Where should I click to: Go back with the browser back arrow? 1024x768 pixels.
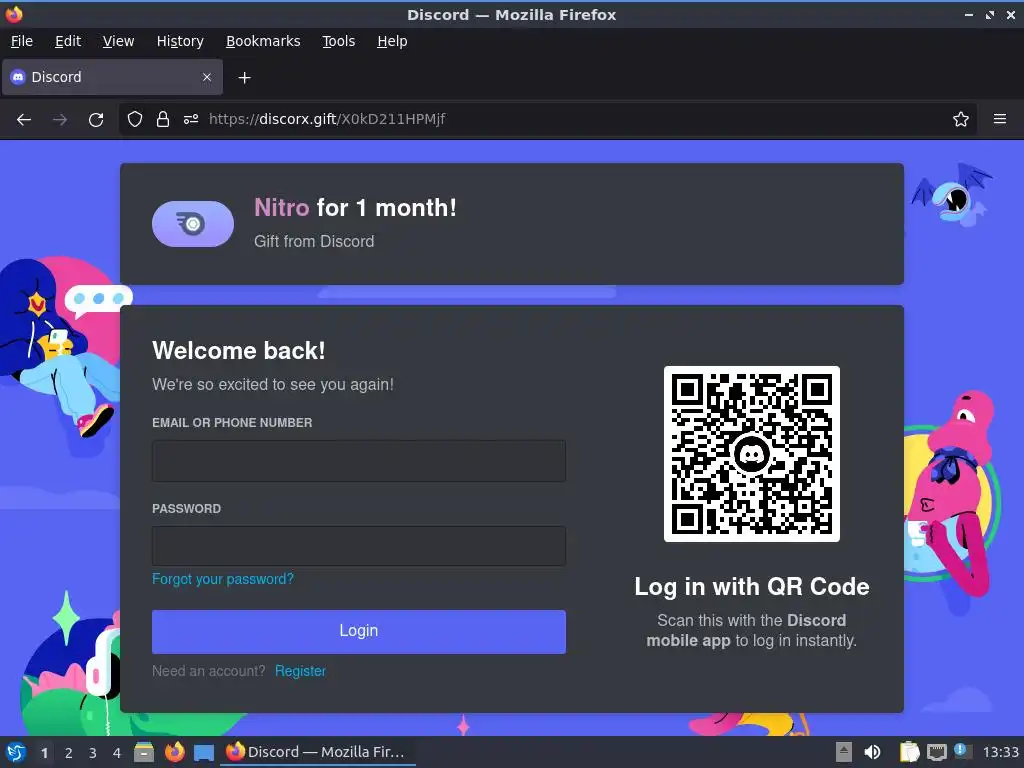[x=24, y=120]
